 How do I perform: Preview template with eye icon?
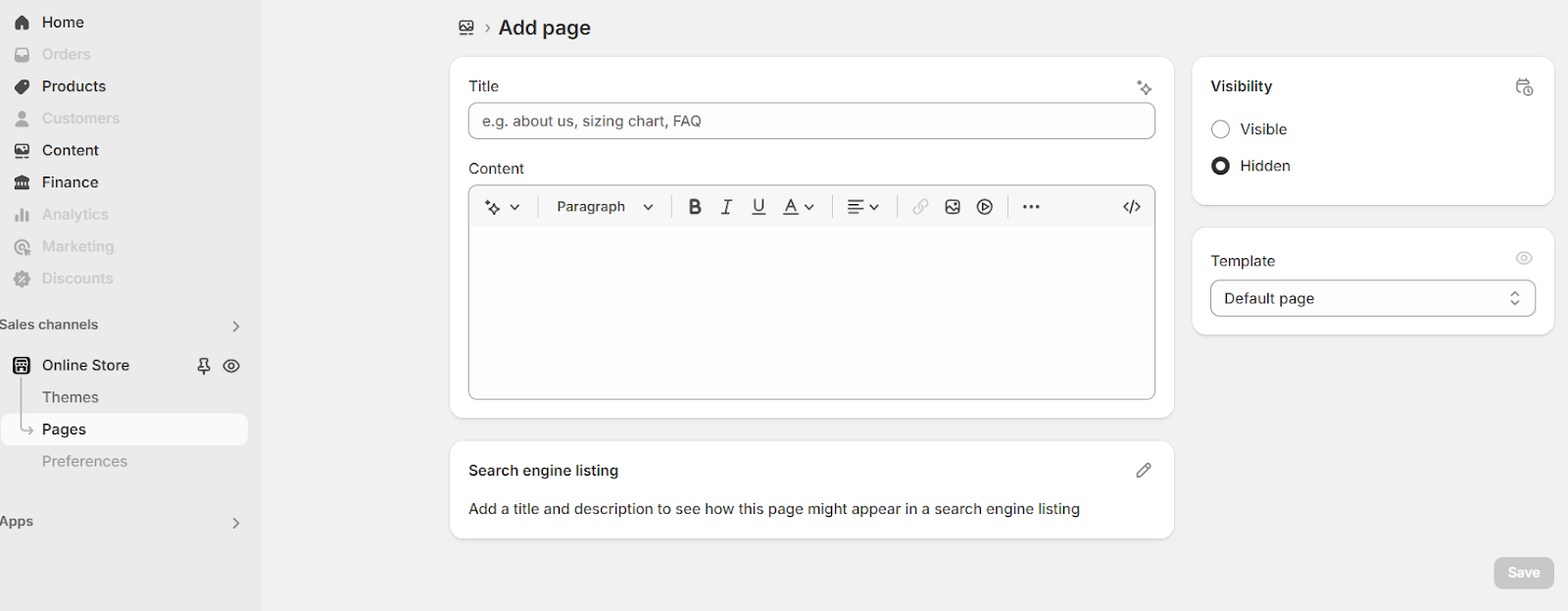1524,259
